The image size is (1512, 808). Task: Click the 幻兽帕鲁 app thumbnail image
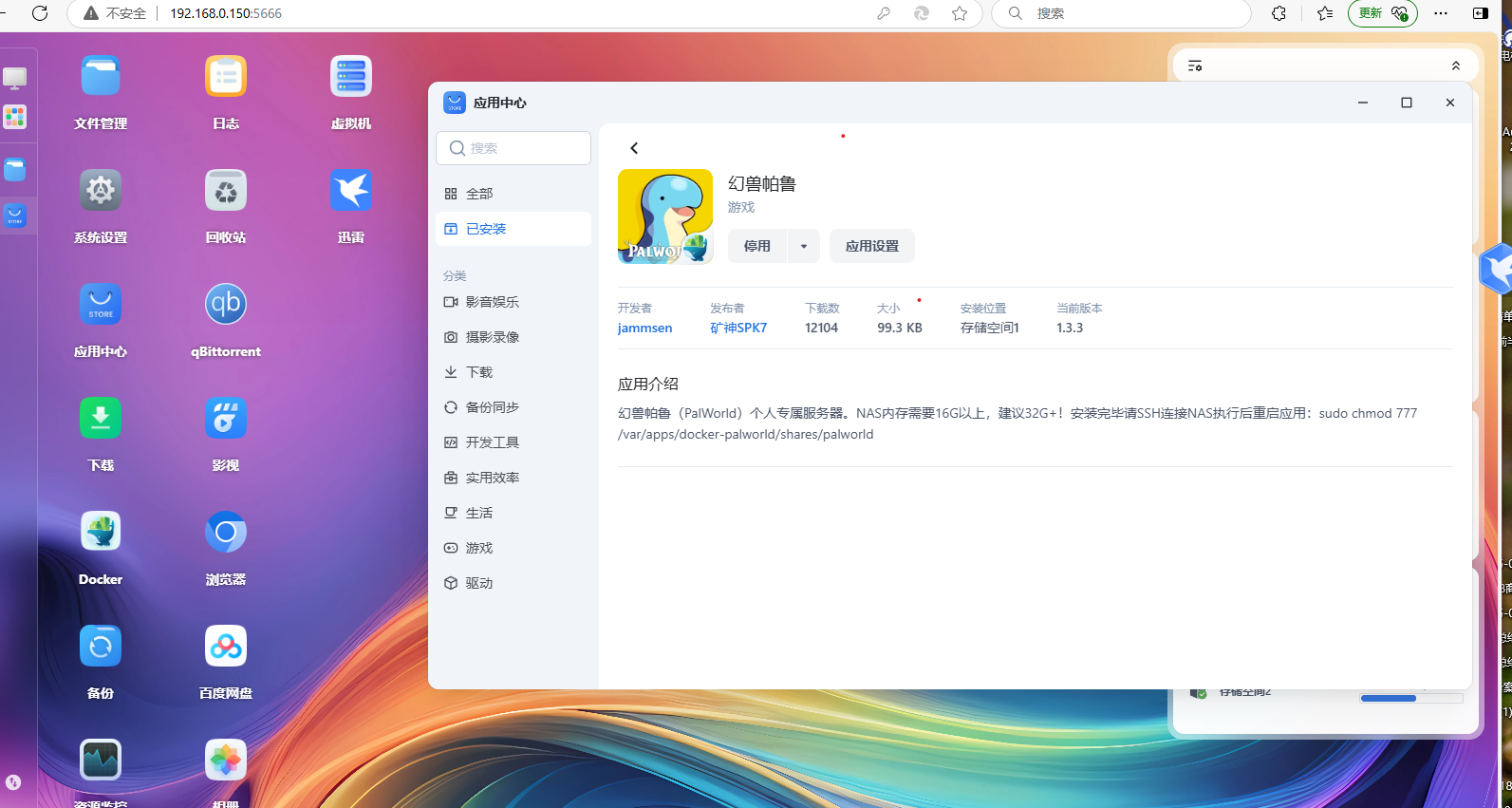pos(665,216)
